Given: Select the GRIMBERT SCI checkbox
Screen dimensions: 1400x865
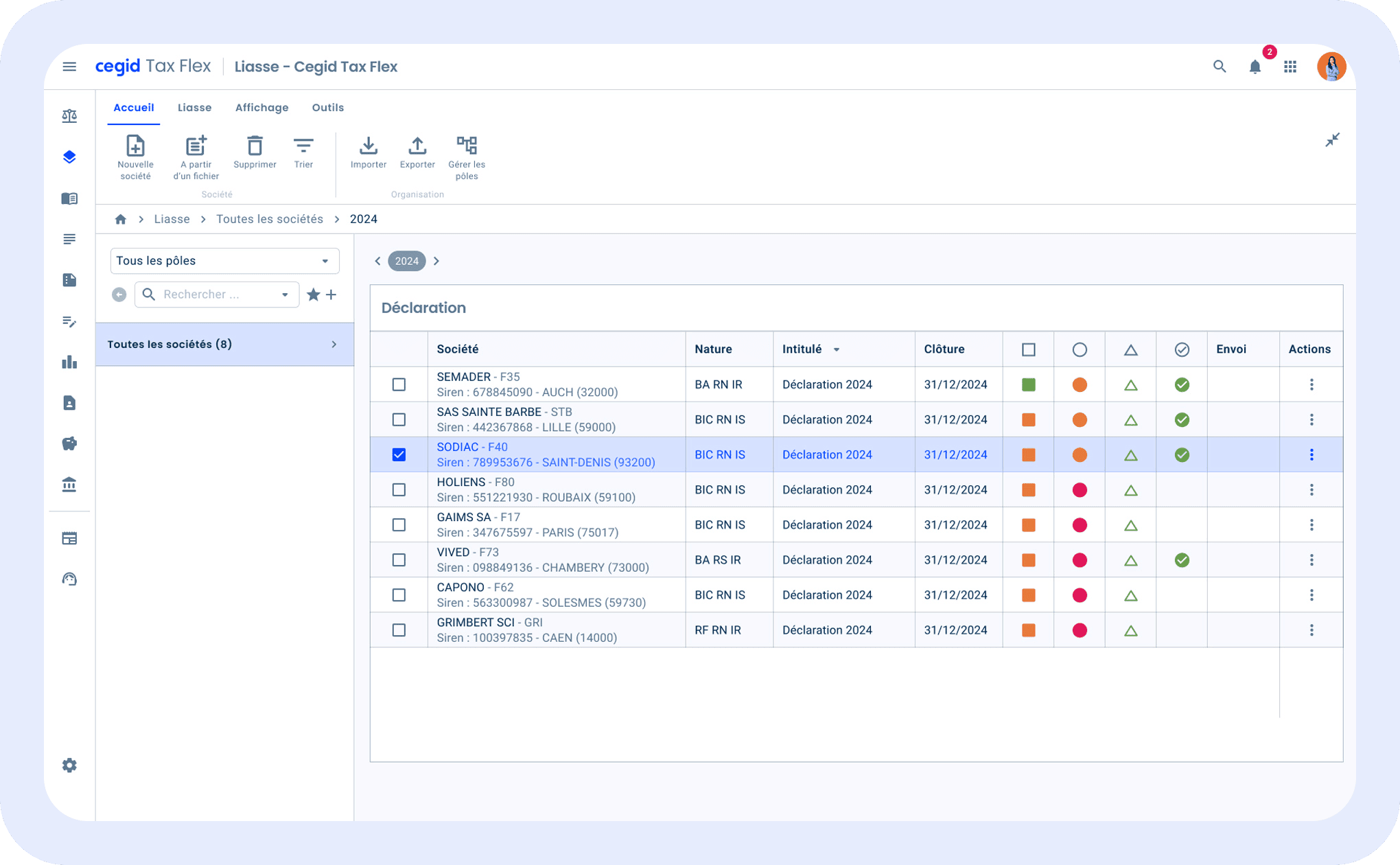Looking at the screenshot, I should [x=399, y=630].
